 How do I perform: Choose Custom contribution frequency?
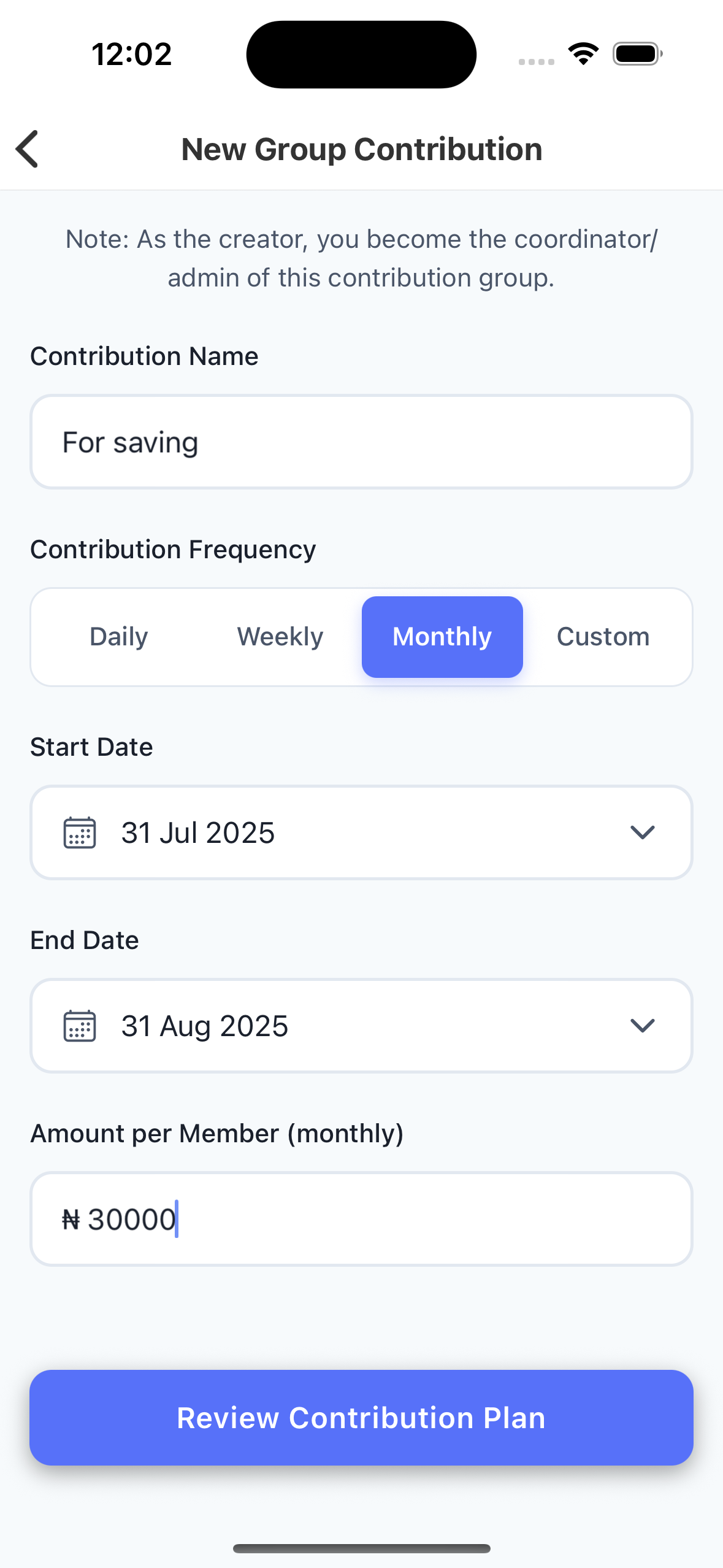(603, 637)
